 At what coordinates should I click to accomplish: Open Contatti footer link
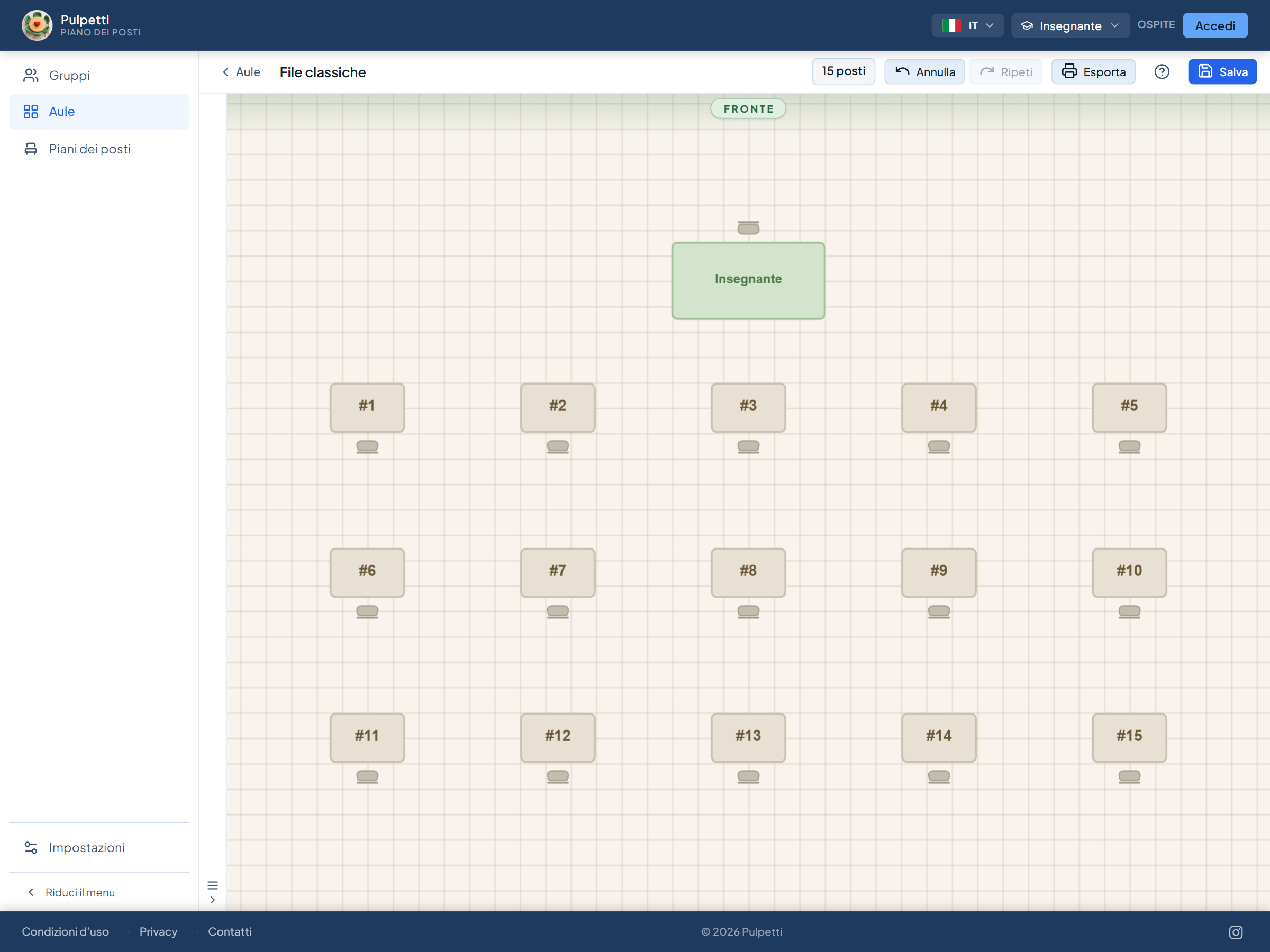click(x=230, y=932)
